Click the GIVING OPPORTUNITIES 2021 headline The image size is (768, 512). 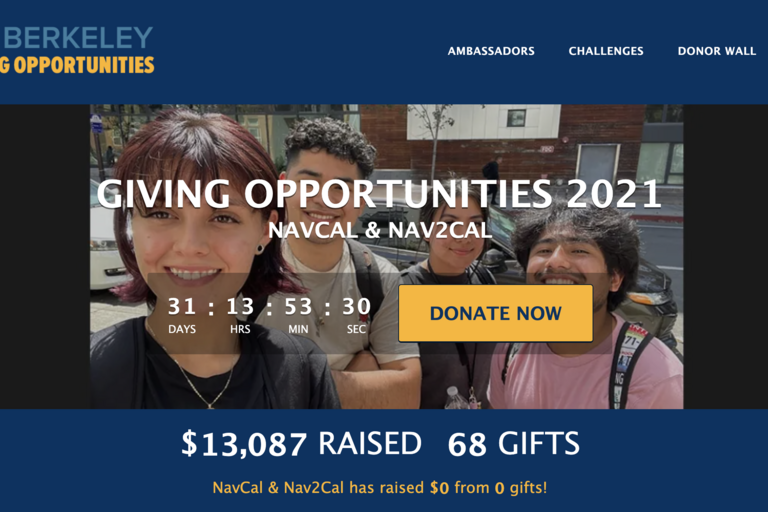[x=379, y=194]
